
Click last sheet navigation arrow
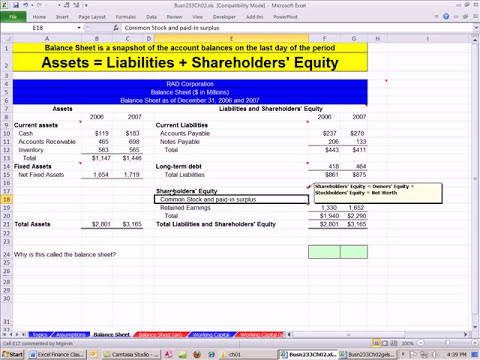coord(24,334)
